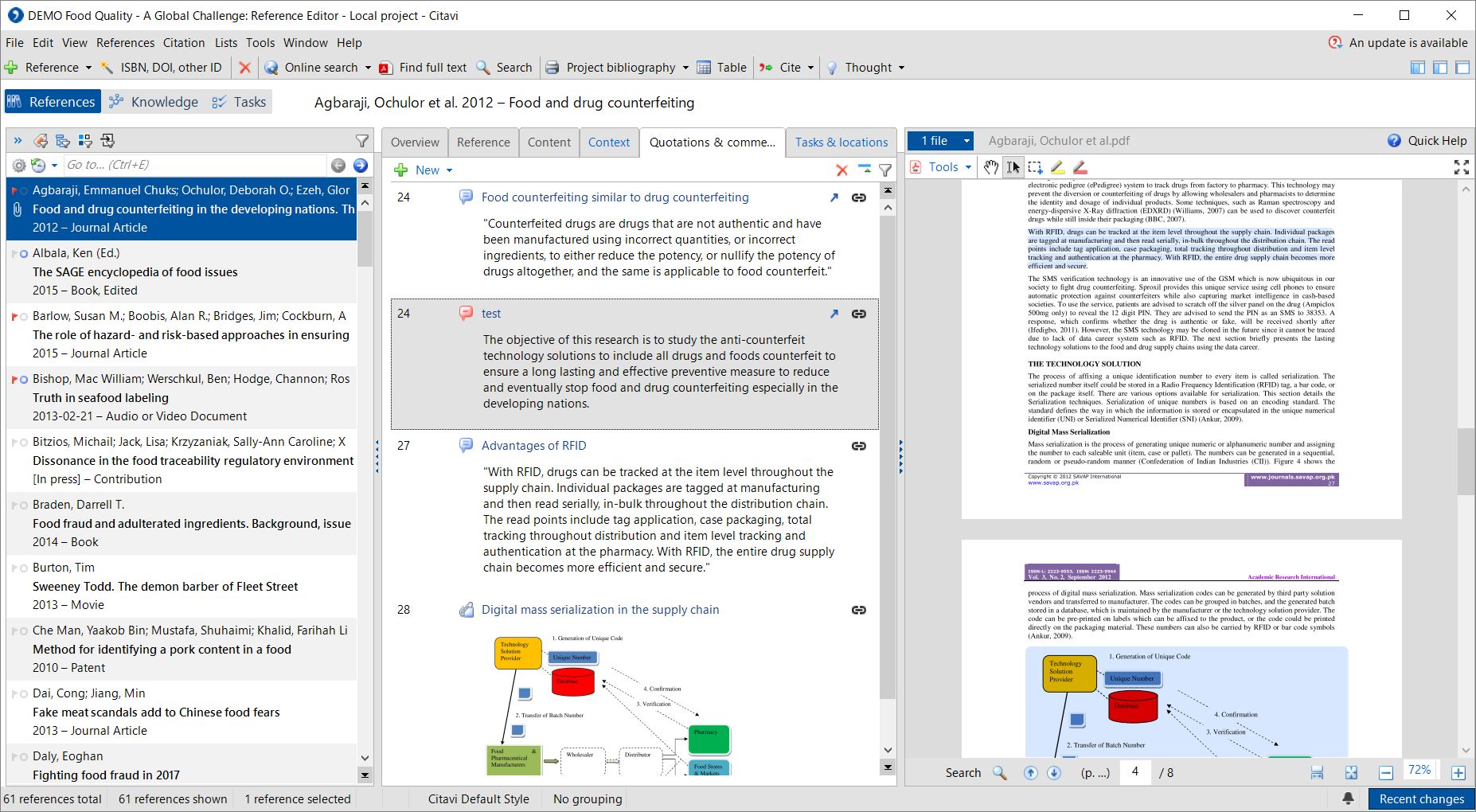This screenshot has width=1476, height=812.
Task: Click the Thought lightbulb icon
Action: [x=832, y=68]
